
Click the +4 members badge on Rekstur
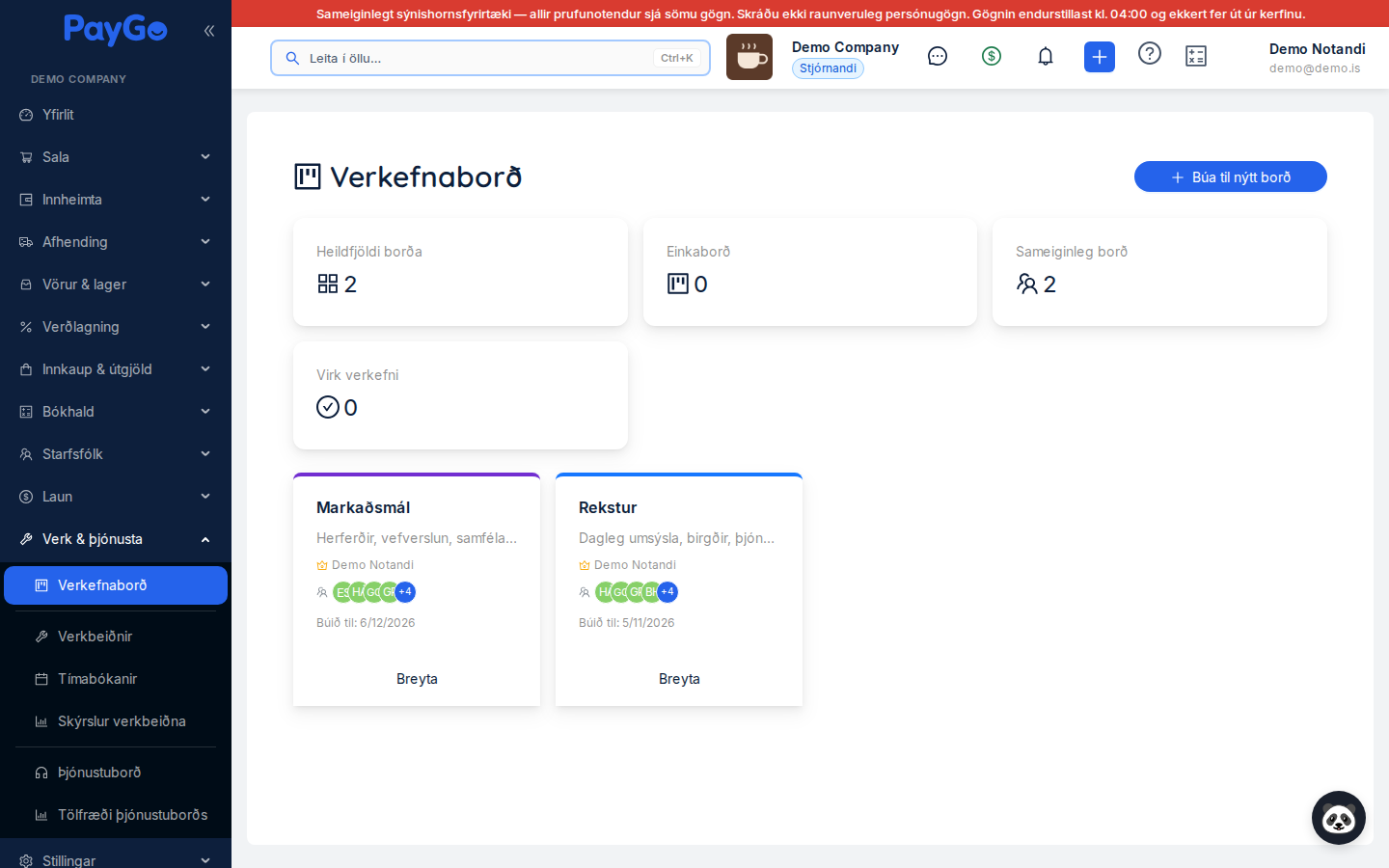[667, 592]
